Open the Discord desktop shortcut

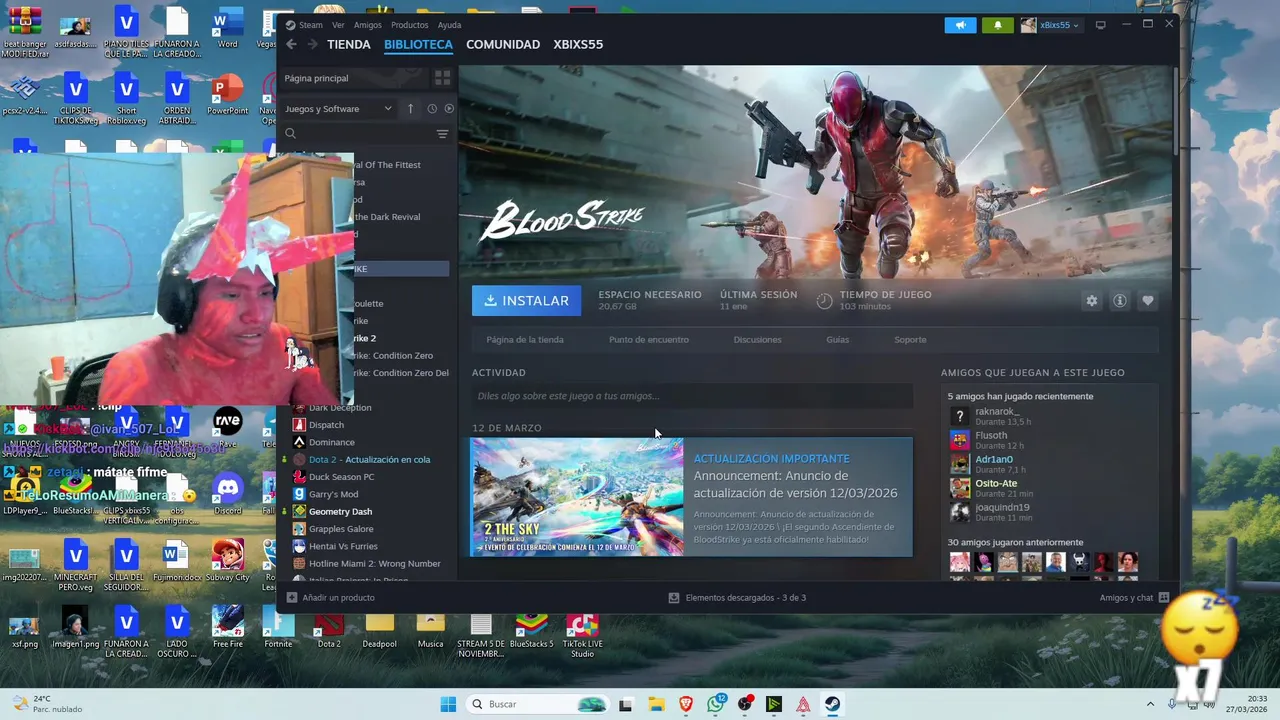coord(227,492)
